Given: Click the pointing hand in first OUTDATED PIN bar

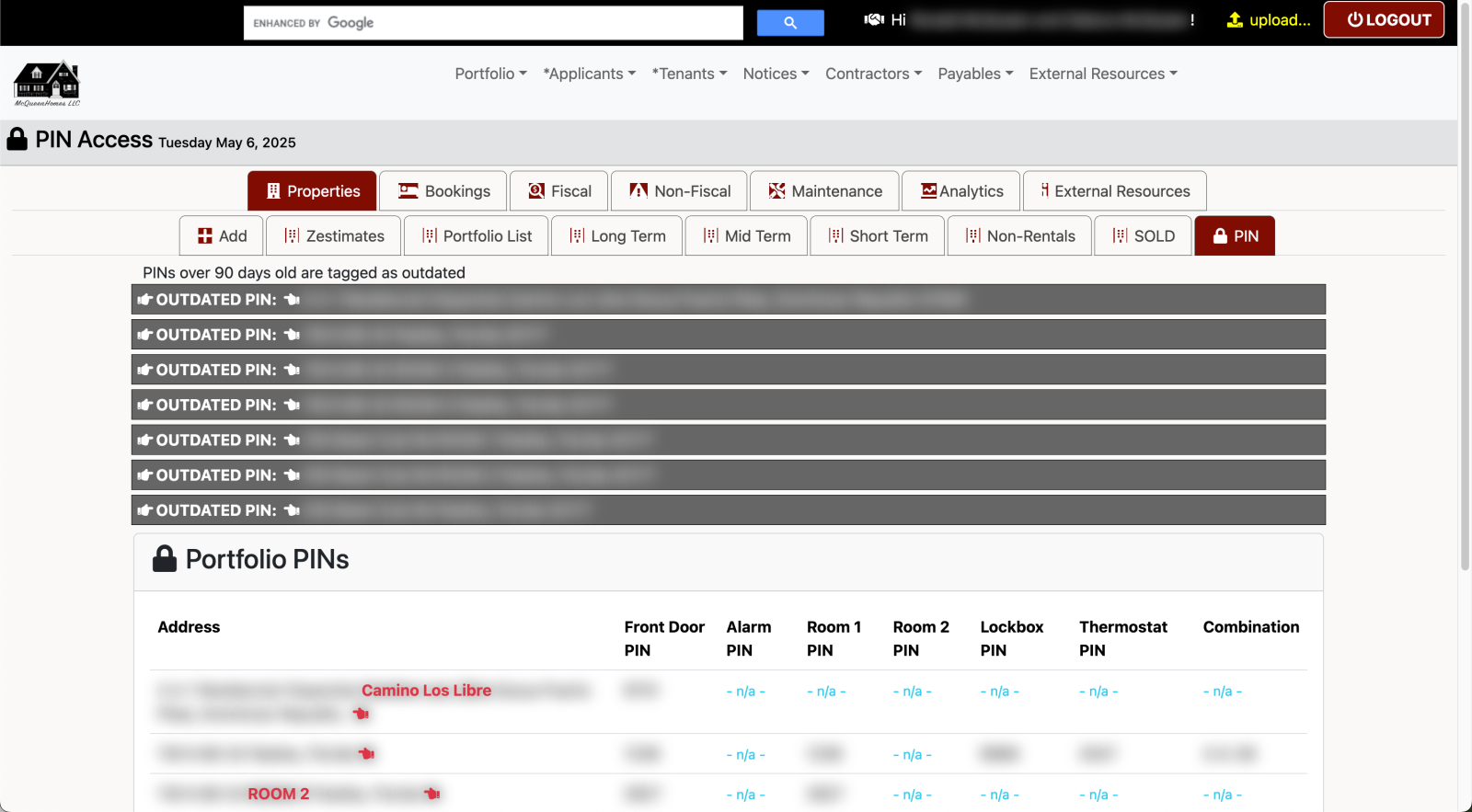Looking at the screenshot, I should [x=293, y=300].
